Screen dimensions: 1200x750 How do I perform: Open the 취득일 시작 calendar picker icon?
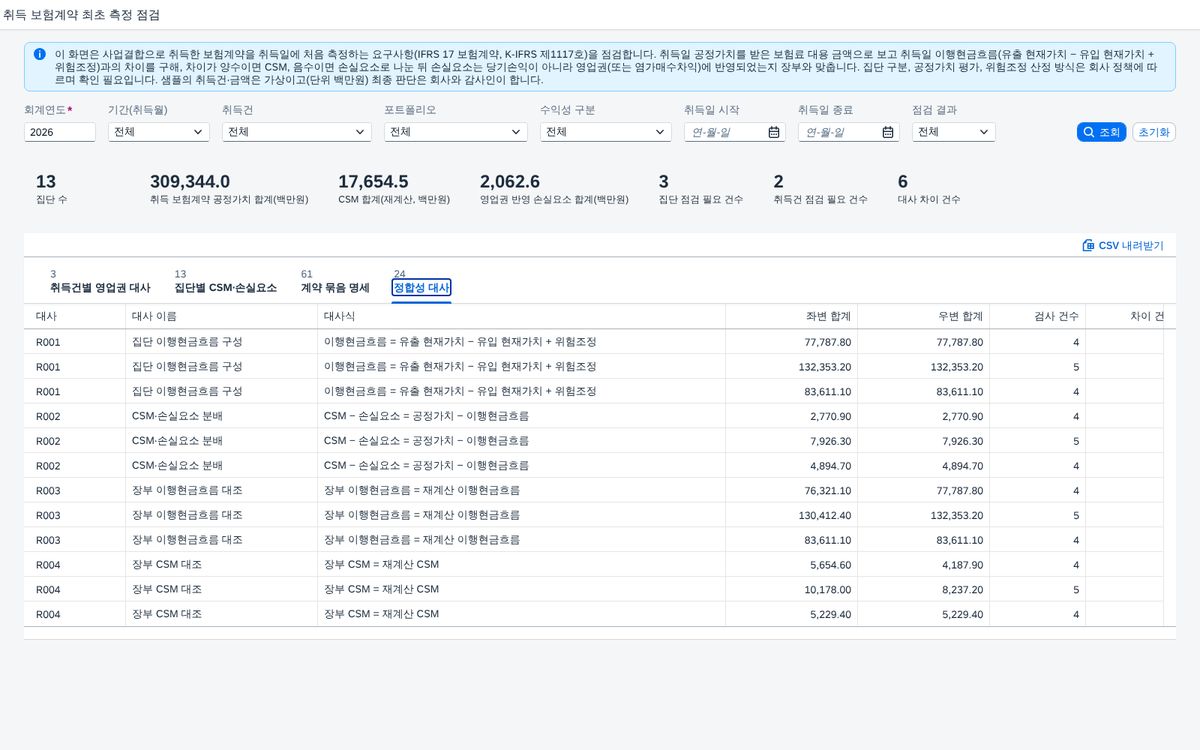(x=774, y=132)
